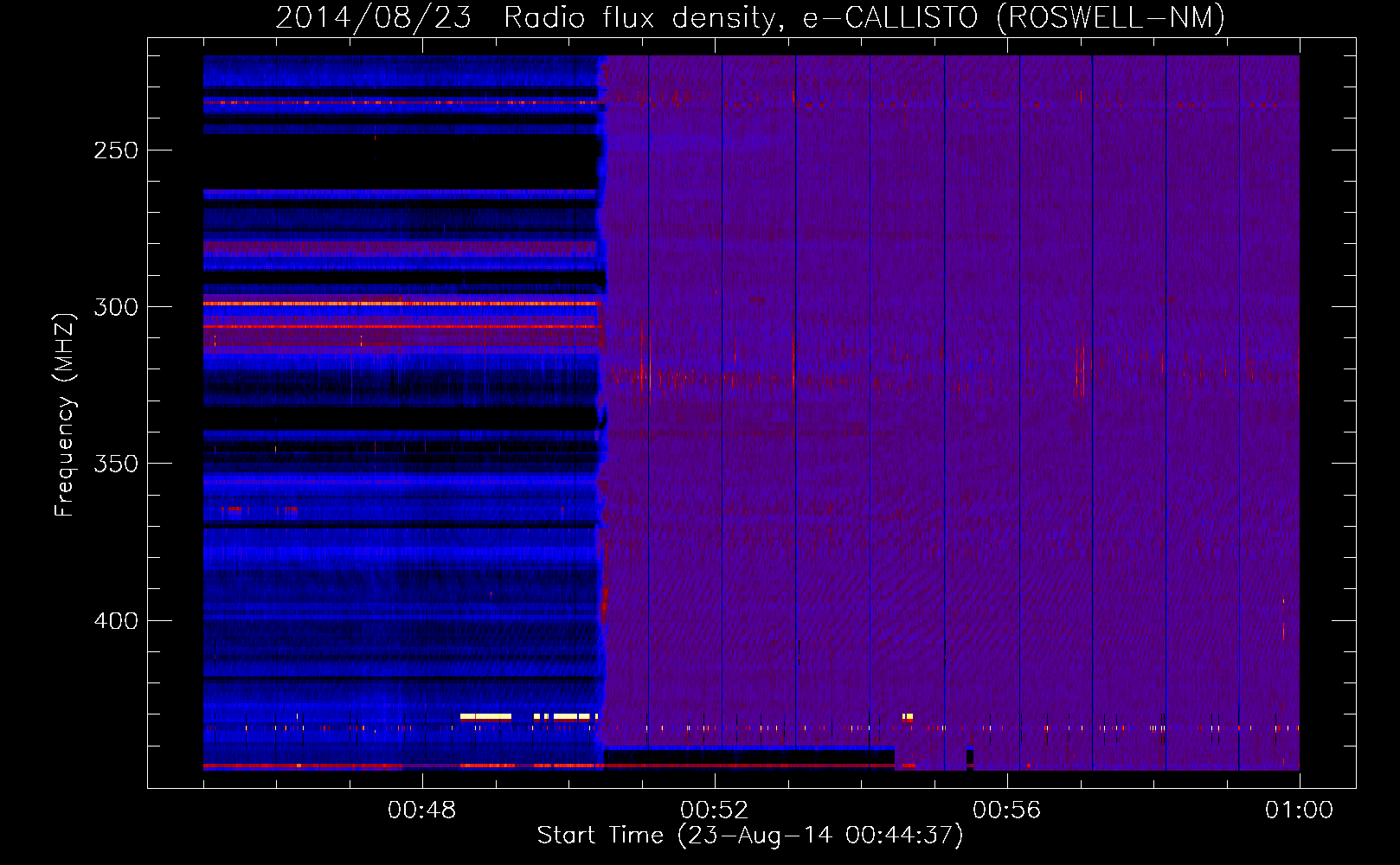
Task: Click the small yellow spot near 00:54:30
Action: (907, 716)
